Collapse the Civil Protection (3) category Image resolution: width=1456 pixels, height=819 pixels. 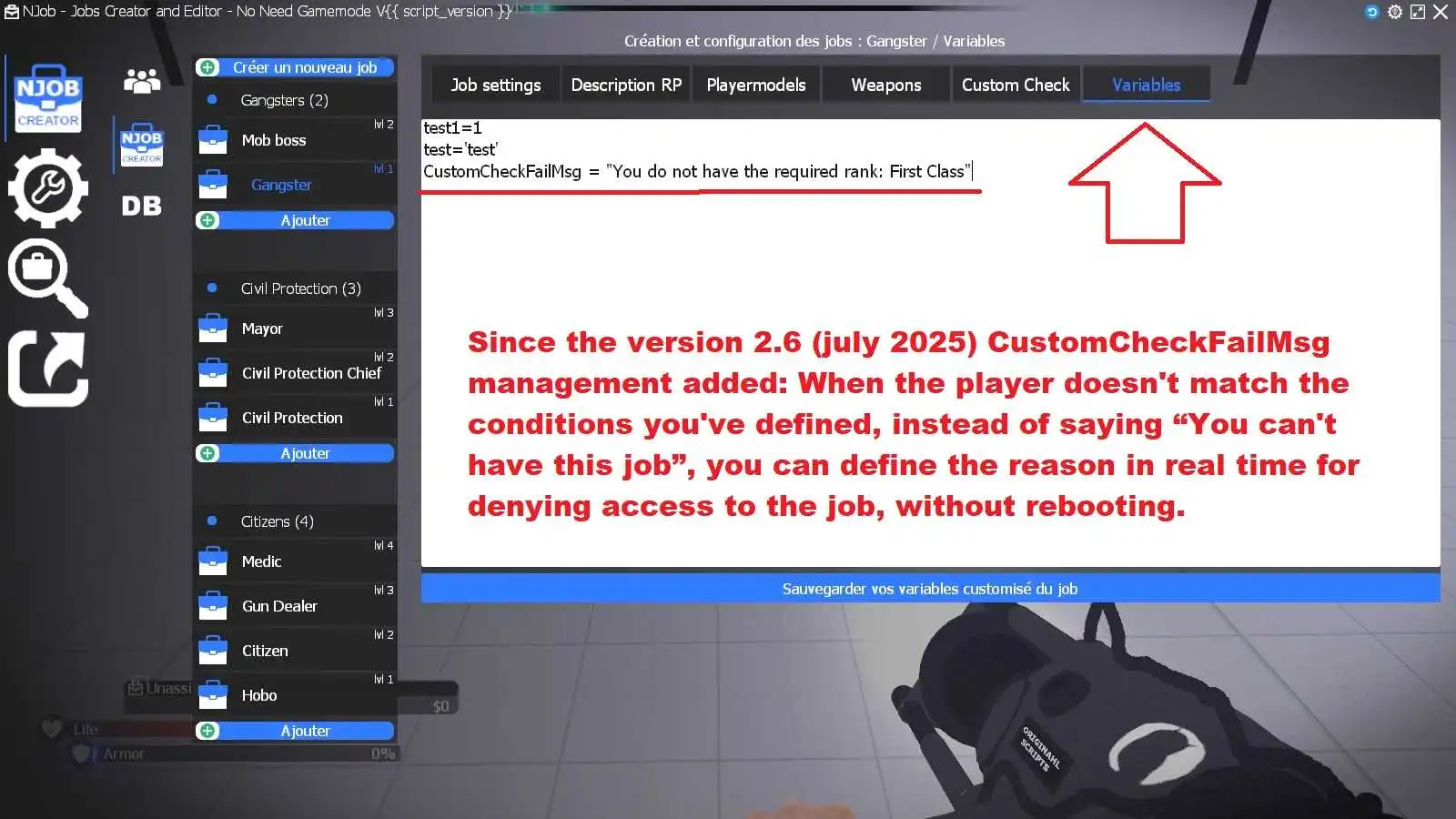click(x=293, y=288)
